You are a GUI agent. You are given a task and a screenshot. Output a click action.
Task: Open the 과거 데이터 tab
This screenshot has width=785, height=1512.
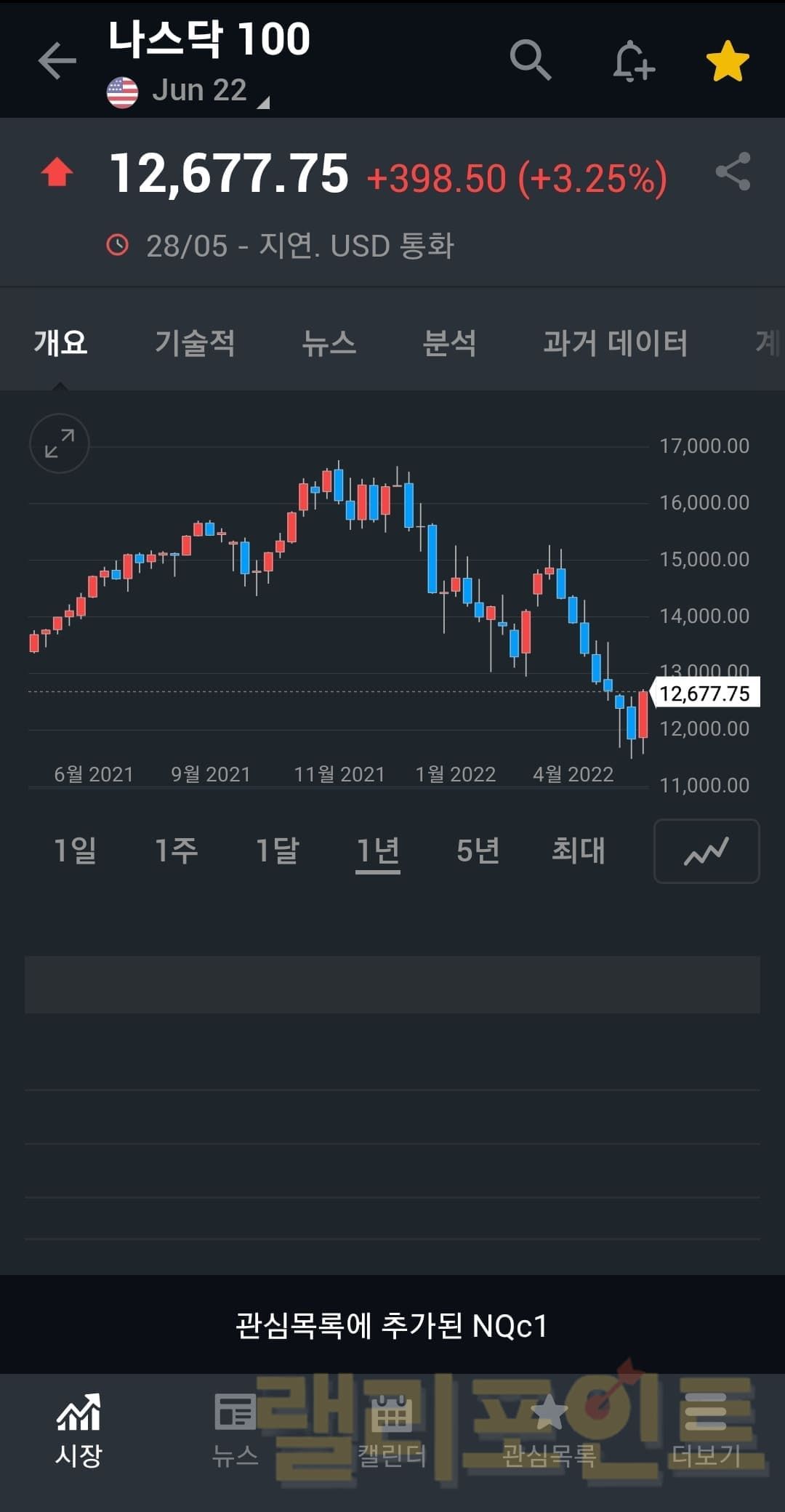click(x=615, y=342)
